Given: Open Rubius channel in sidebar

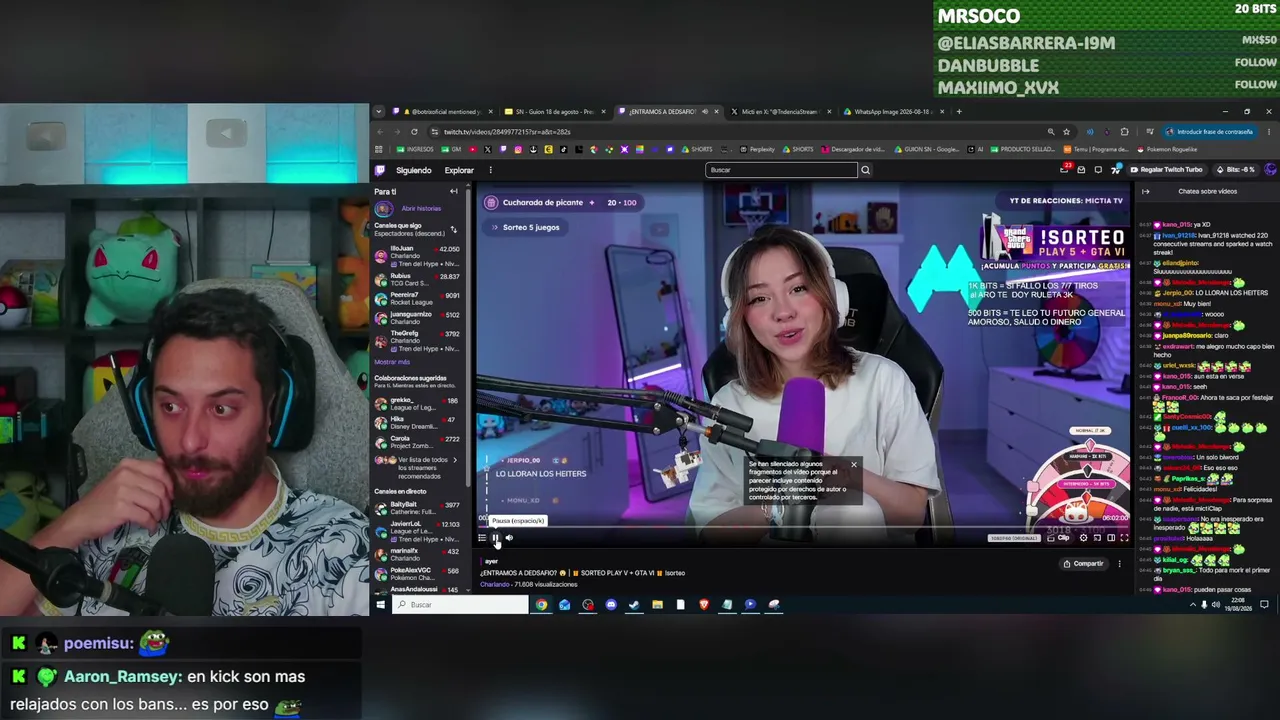Looking at the screenshot, I should coord(417,281).
